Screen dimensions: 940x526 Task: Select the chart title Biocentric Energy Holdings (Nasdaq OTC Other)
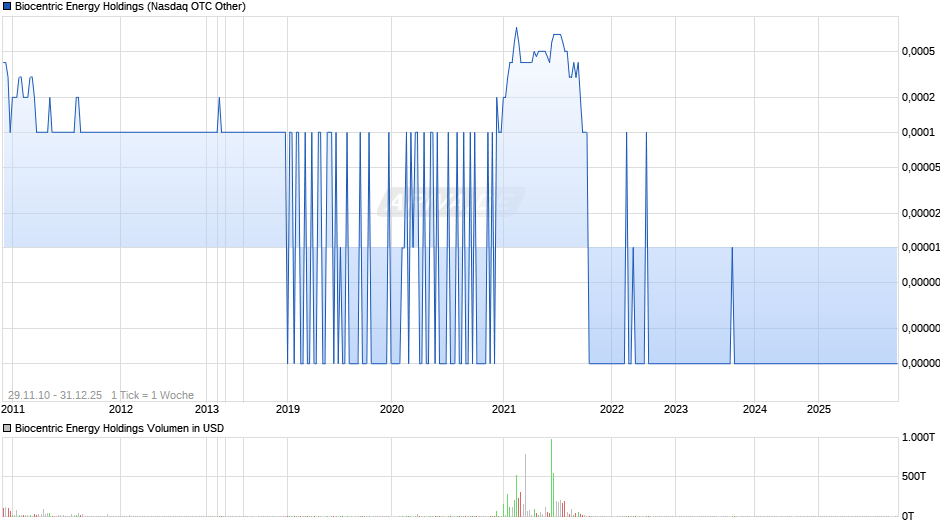click(x=130, y=7)
